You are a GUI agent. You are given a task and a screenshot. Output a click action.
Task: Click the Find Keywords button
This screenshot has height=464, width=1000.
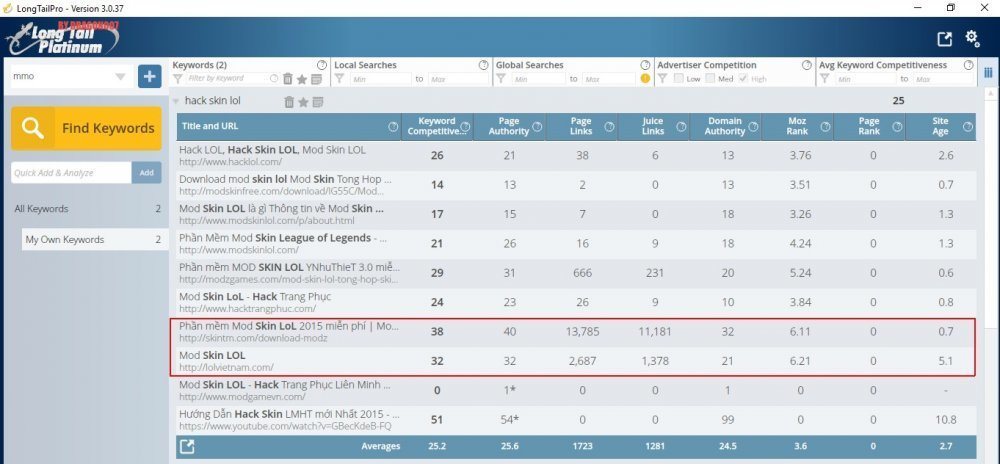point(86,128)
